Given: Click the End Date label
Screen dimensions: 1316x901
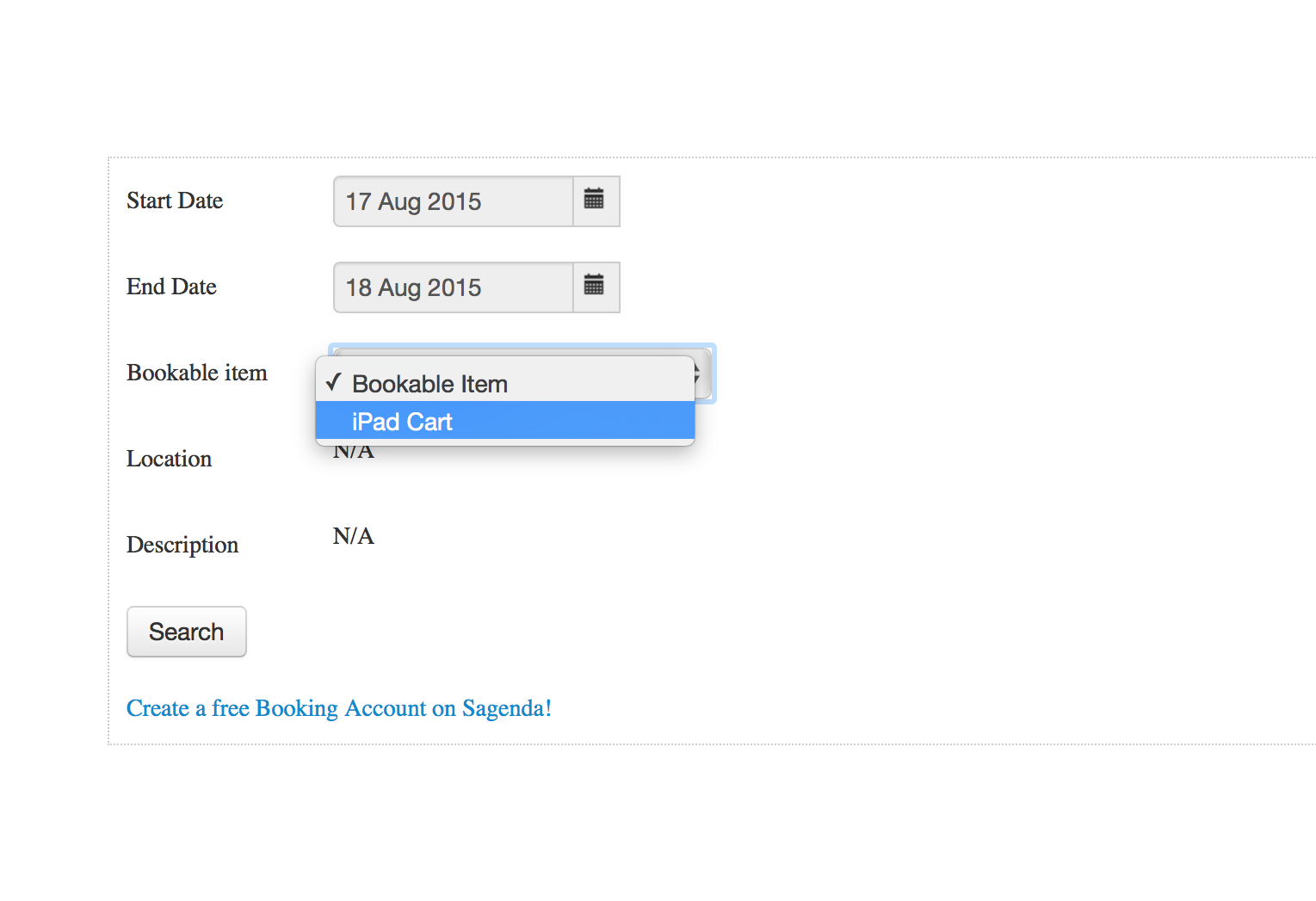Looking at the screenshot, I should tap(171, 287).
